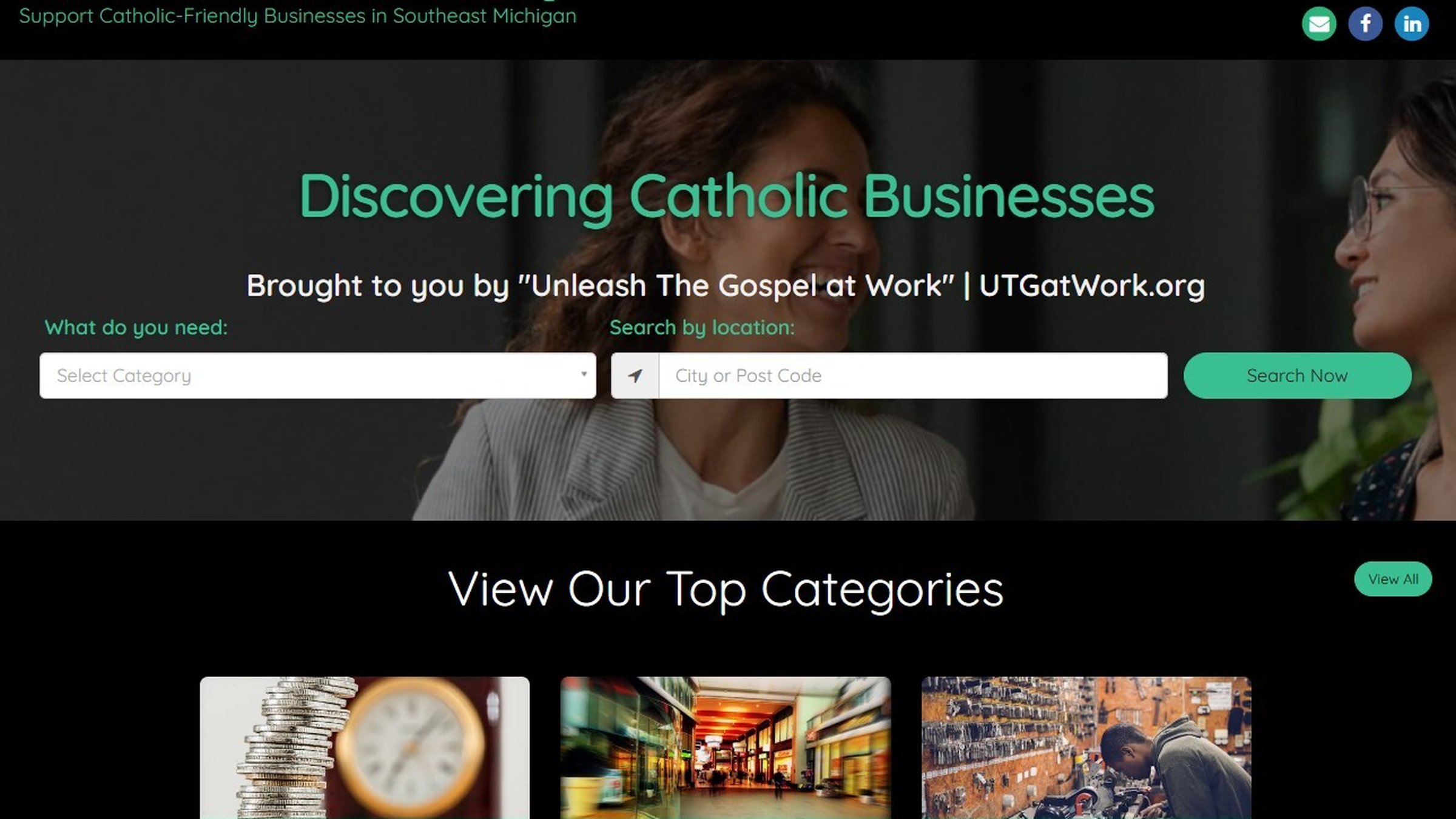The width and height of the screenshot is (1456, 819).
Task: Click the Search by location label
Action: coord(702,328)
